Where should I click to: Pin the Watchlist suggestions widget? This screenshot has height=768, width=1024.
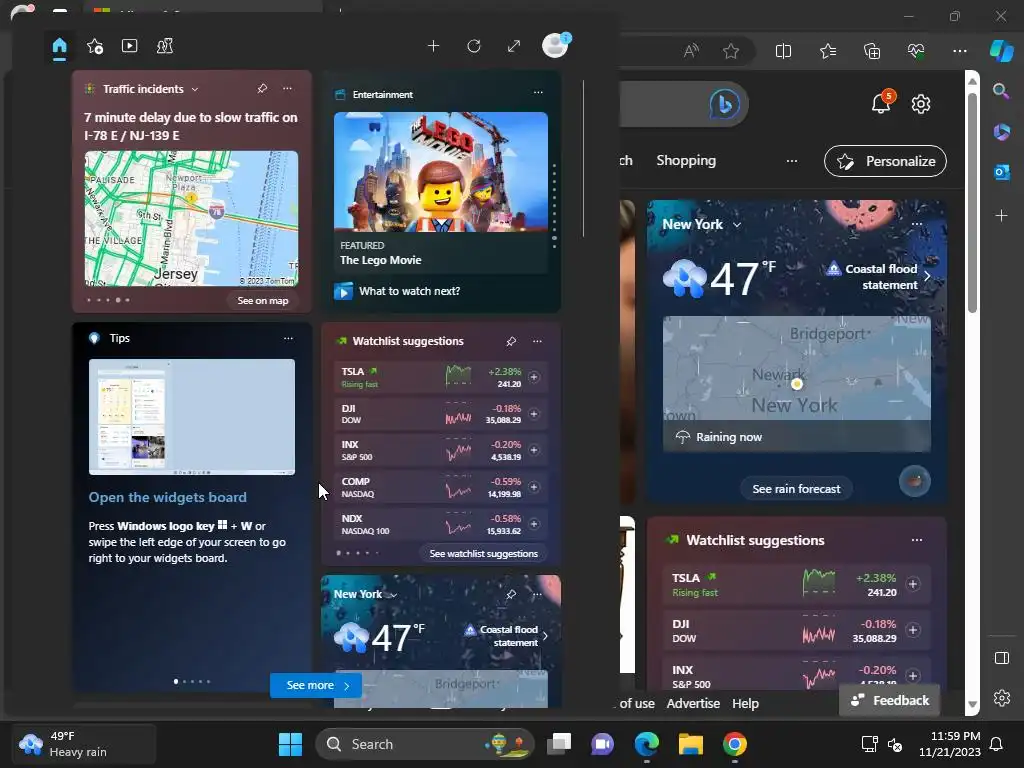tap(511, 341)
